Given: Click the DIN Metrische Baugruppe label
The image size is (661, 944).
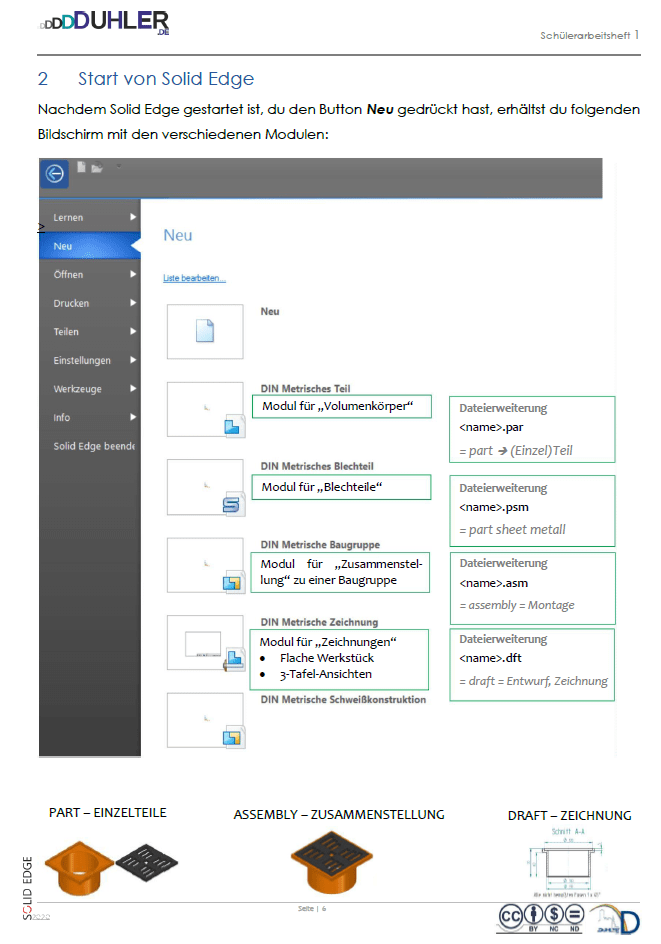Looking at the screenshot, I should pos(320,545).
